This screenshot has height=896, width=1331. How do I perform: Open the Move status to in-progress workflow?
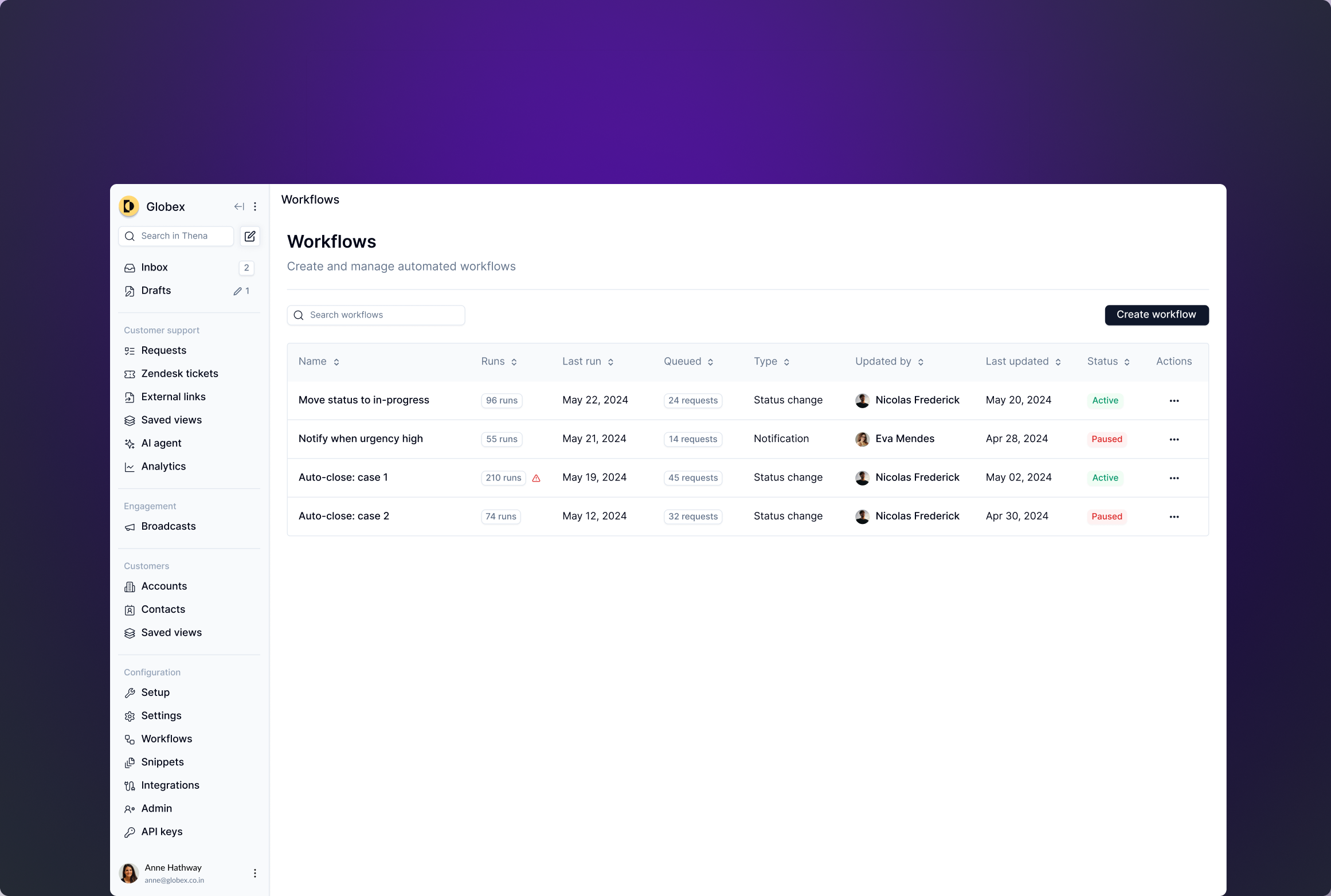point(363,400)
